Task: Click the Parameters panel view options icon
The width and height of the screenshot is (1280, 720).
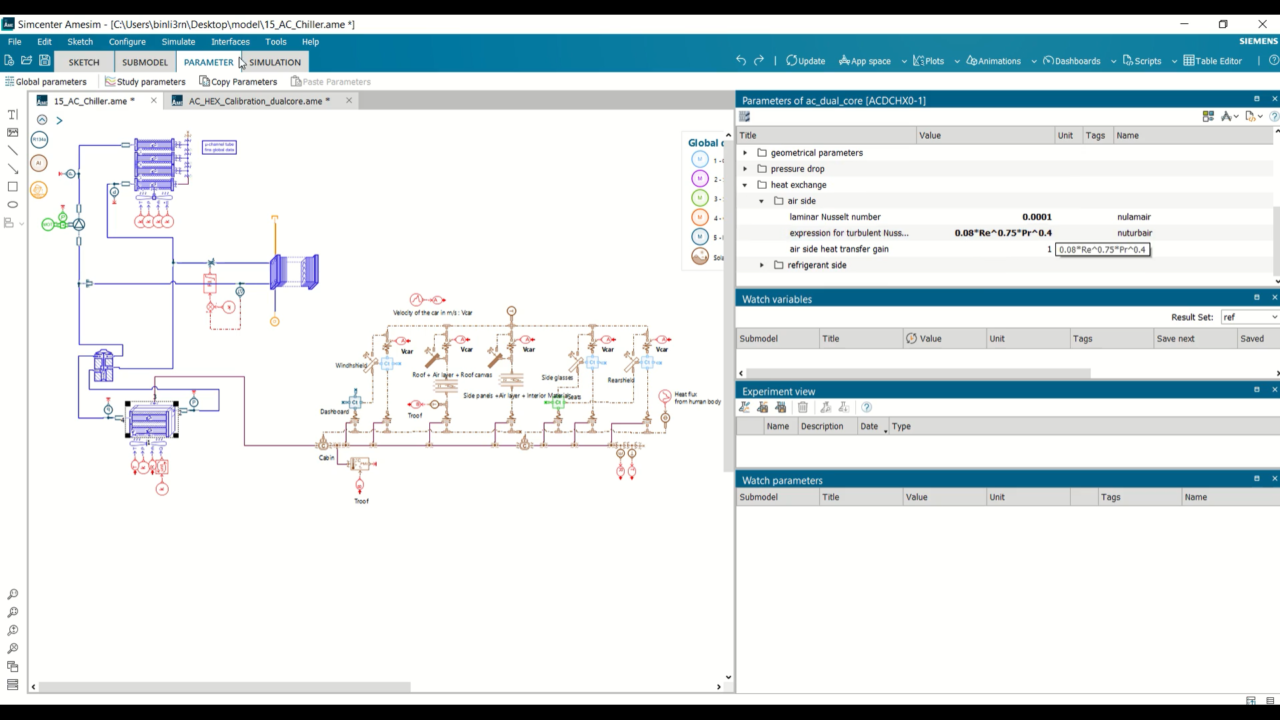Action: pos(1208,117)
